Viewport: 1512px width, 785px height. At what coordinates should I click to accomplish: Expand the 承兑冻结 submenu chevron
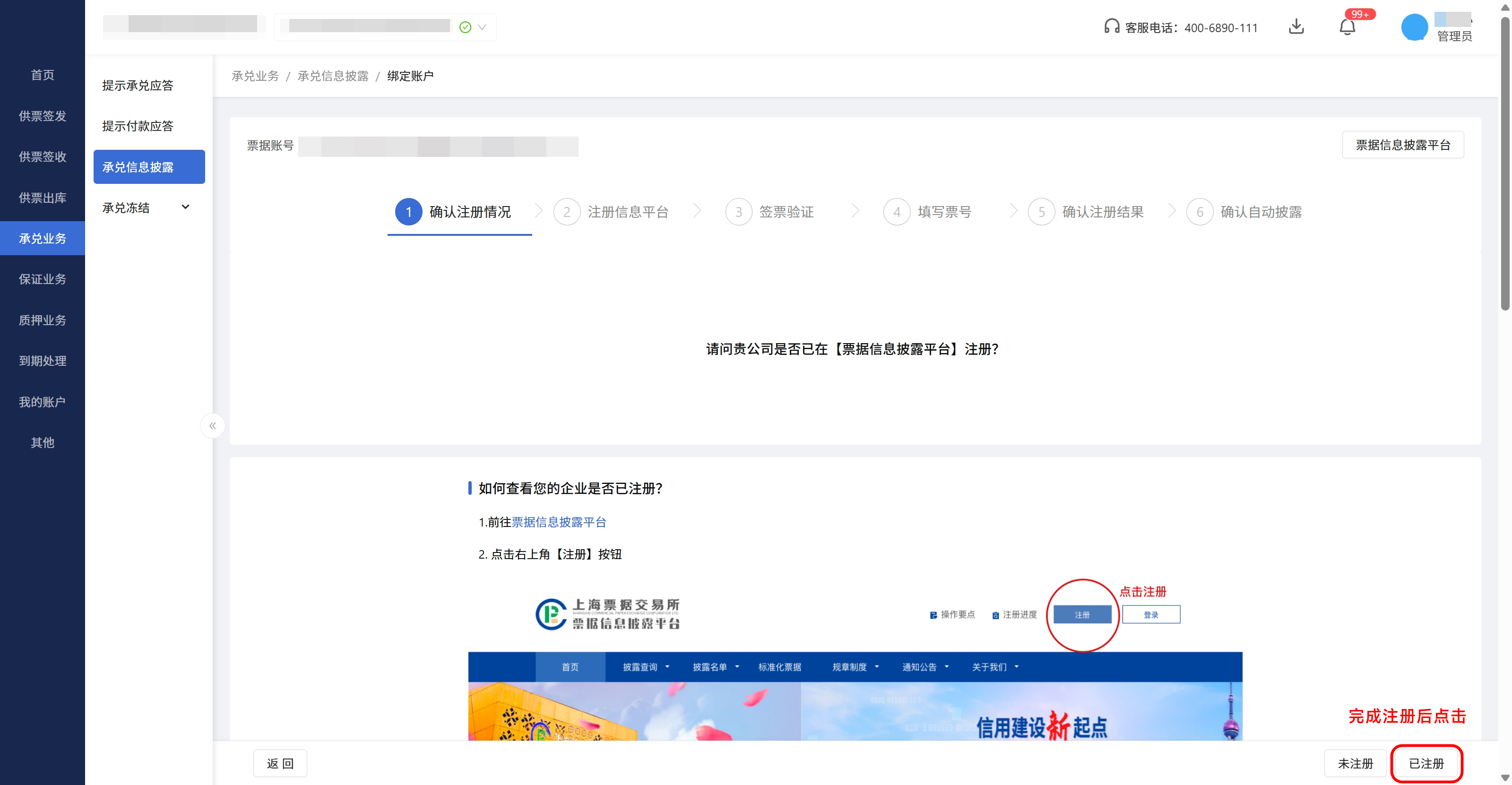point(185,207)
